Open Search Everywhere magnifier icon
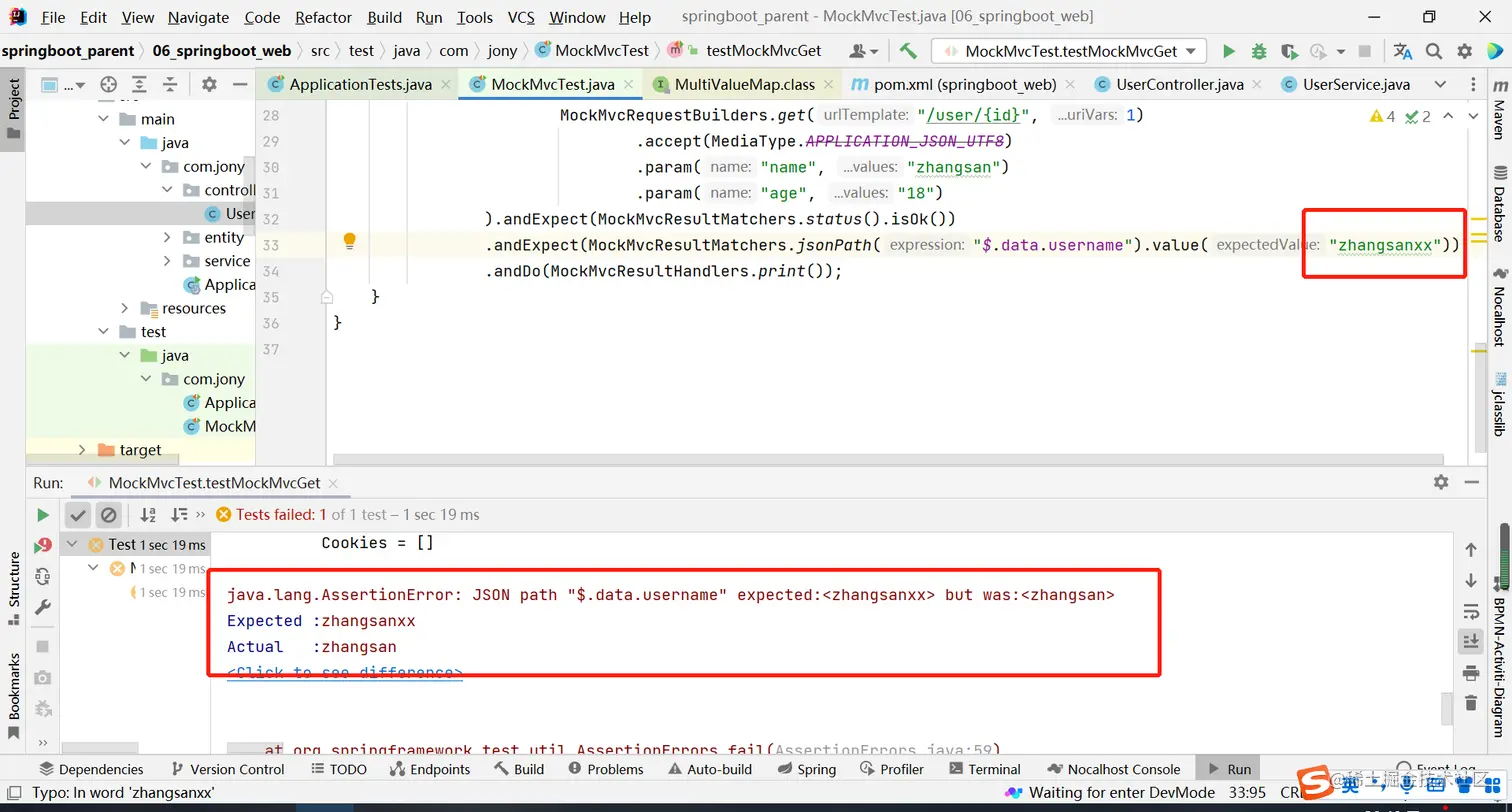Image resolution: width=1512 pixels, height=812 pixels. click(x=1434, y=51)
